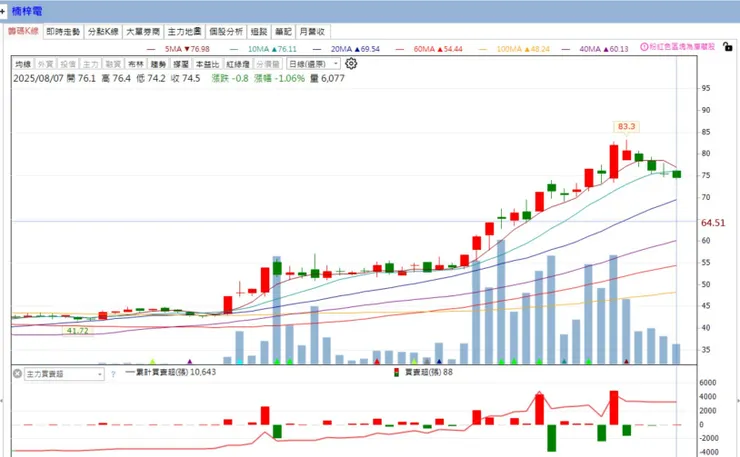
Task: Remove the 主力買賣超 indicator panel
Action: coord(17,374)
